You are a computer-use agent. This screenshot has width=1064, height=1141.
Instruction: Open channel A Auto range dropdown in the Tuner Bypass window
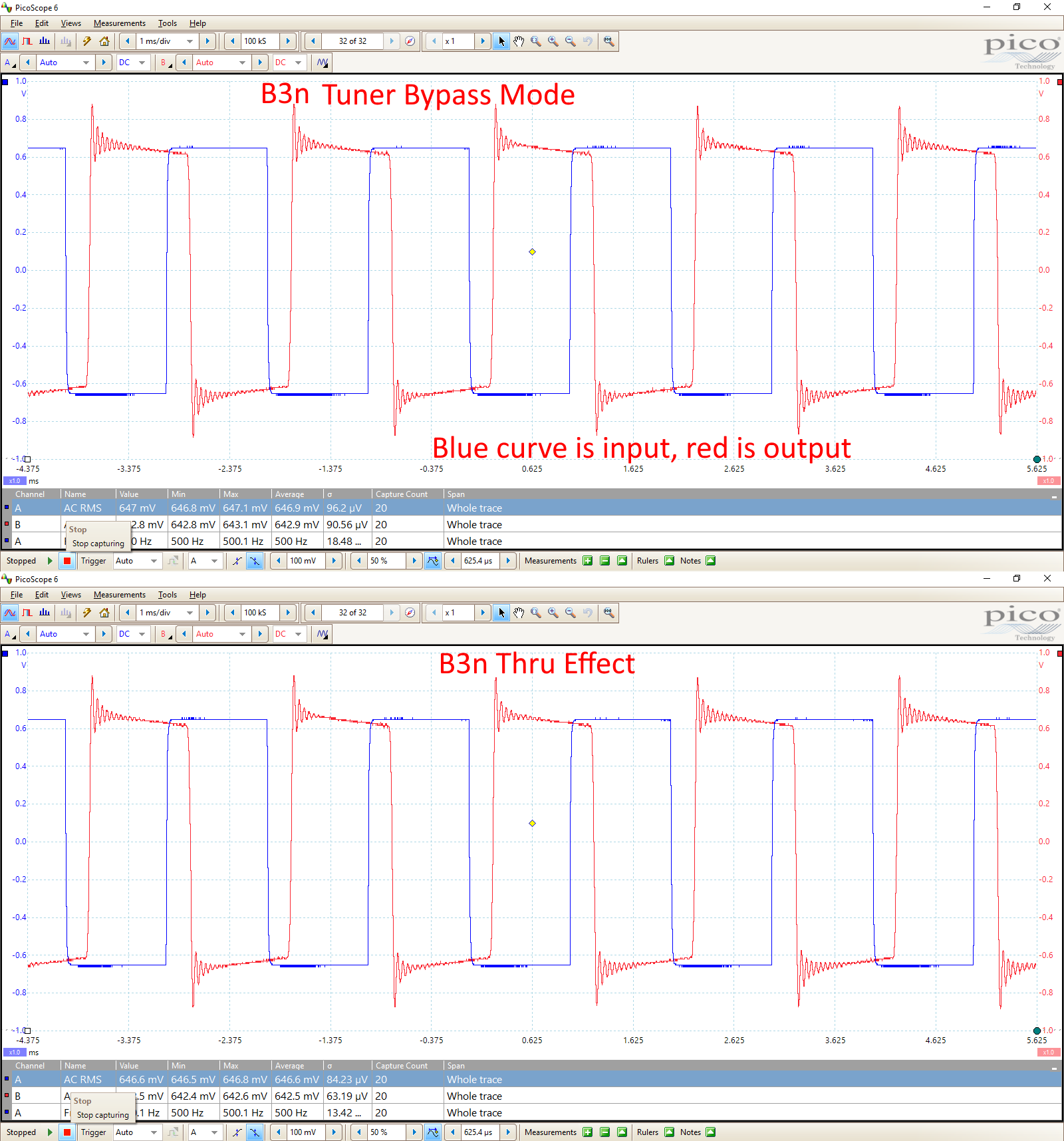65,63
